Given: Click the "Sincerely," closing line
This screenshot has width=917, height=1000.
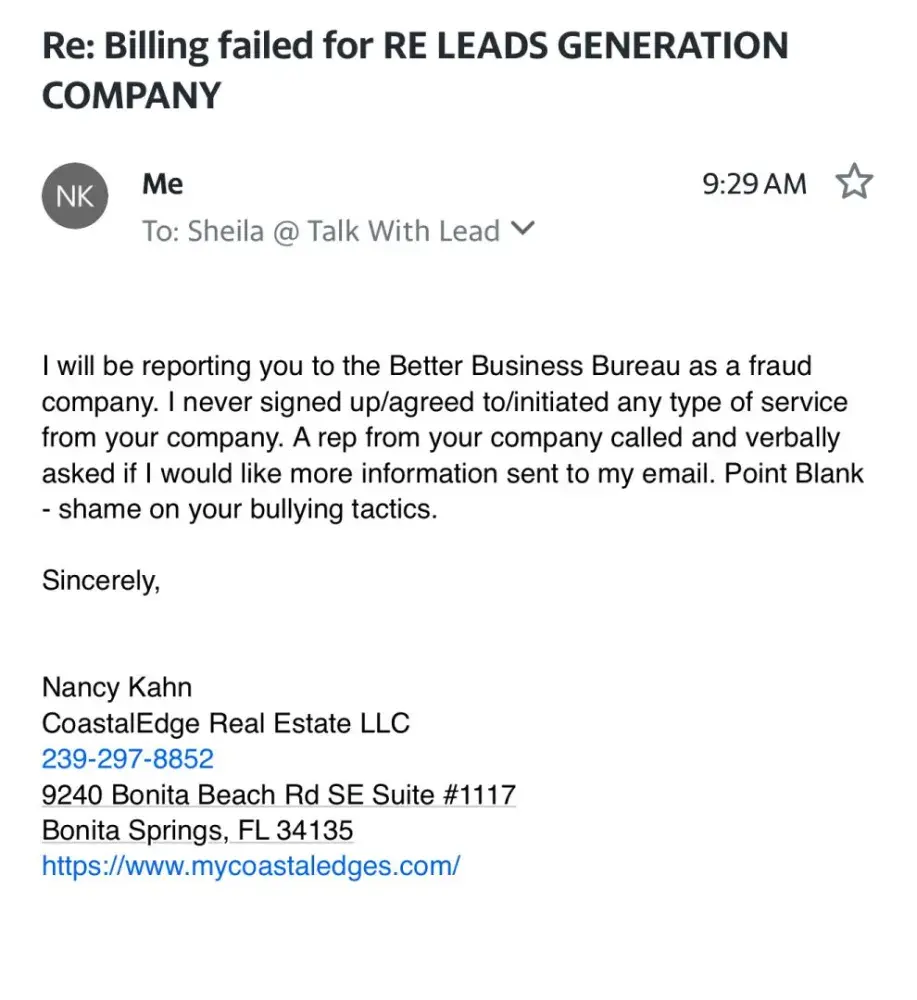Looking at the screenshot, I should (101, 580).
